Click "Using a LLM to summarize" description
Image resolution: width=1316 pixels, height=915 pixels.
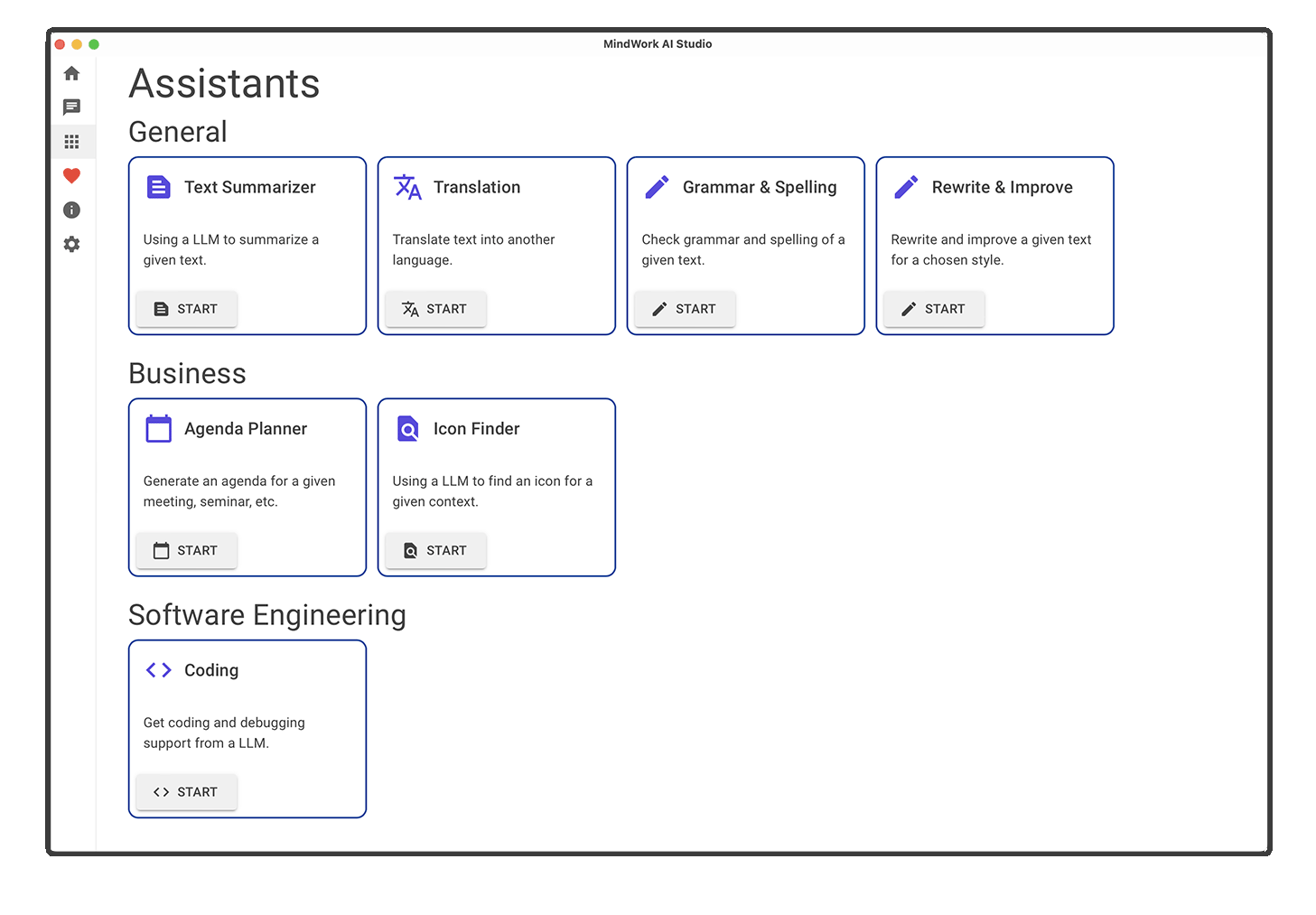pos(231,249)
